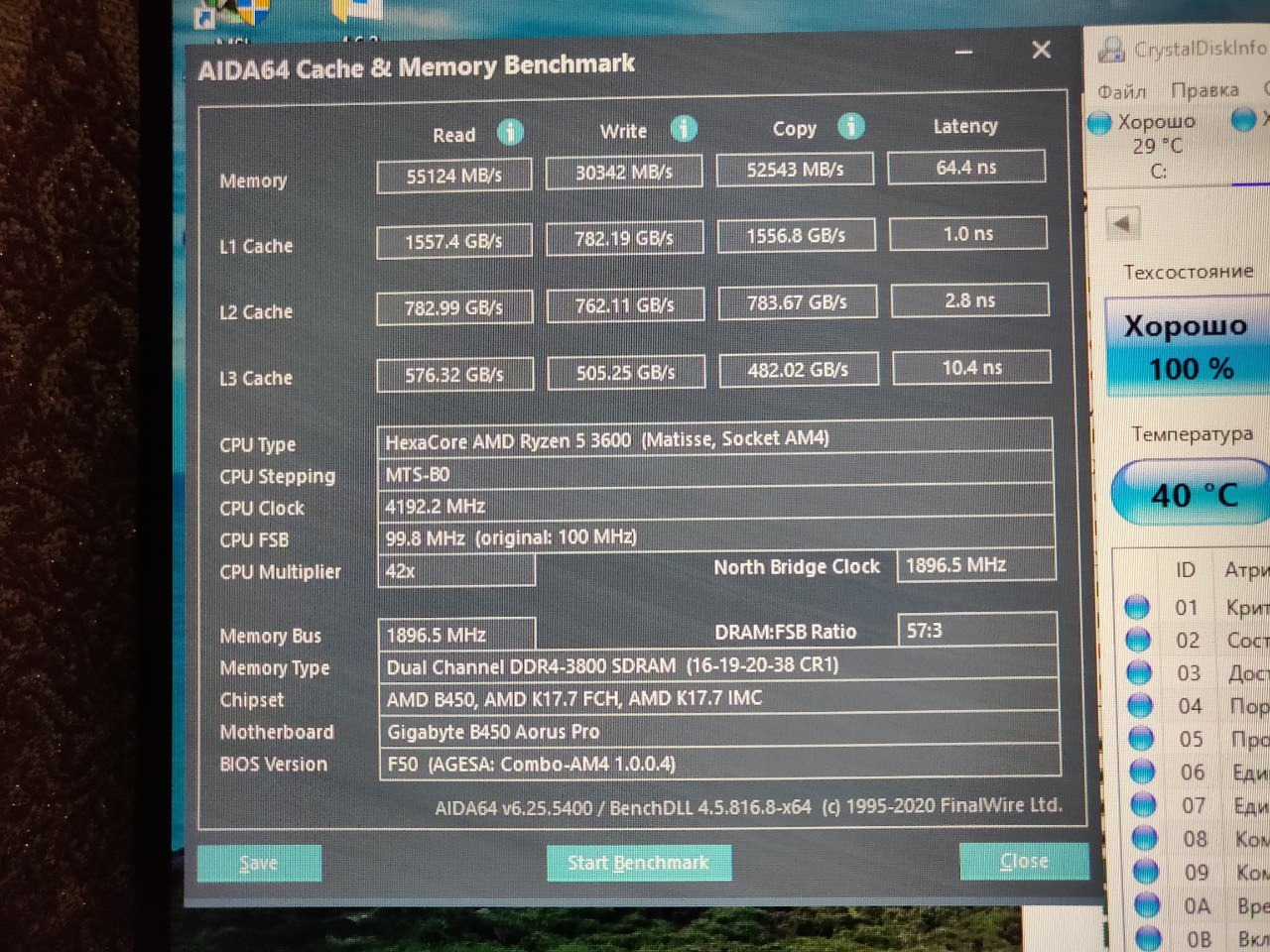Click Memory Latency value 64.4 ns
The height and width of the screenshot is (952, 1270).
966,167
